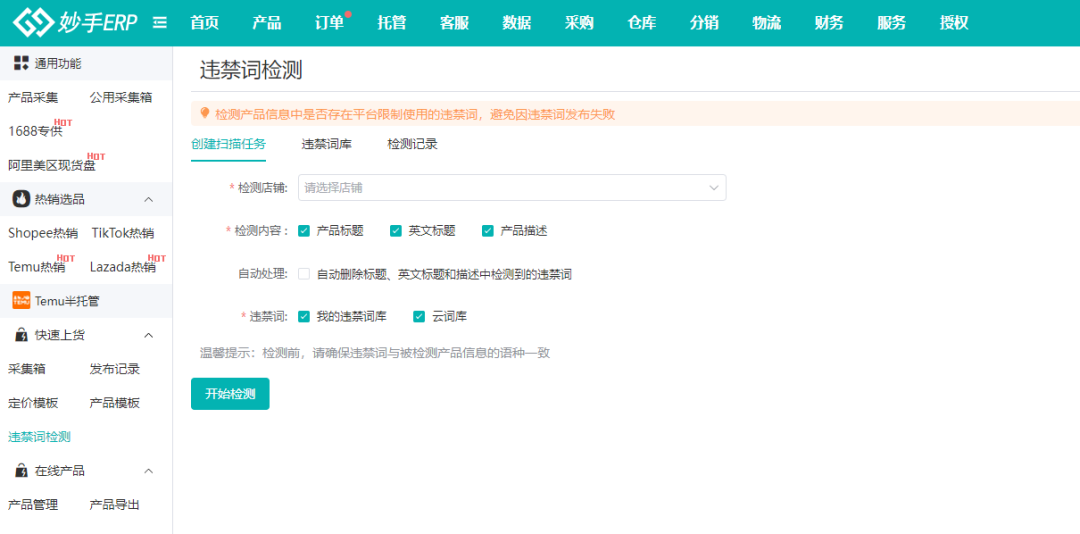Open 采集箱 under 快速上货

(x=27, y=369)
